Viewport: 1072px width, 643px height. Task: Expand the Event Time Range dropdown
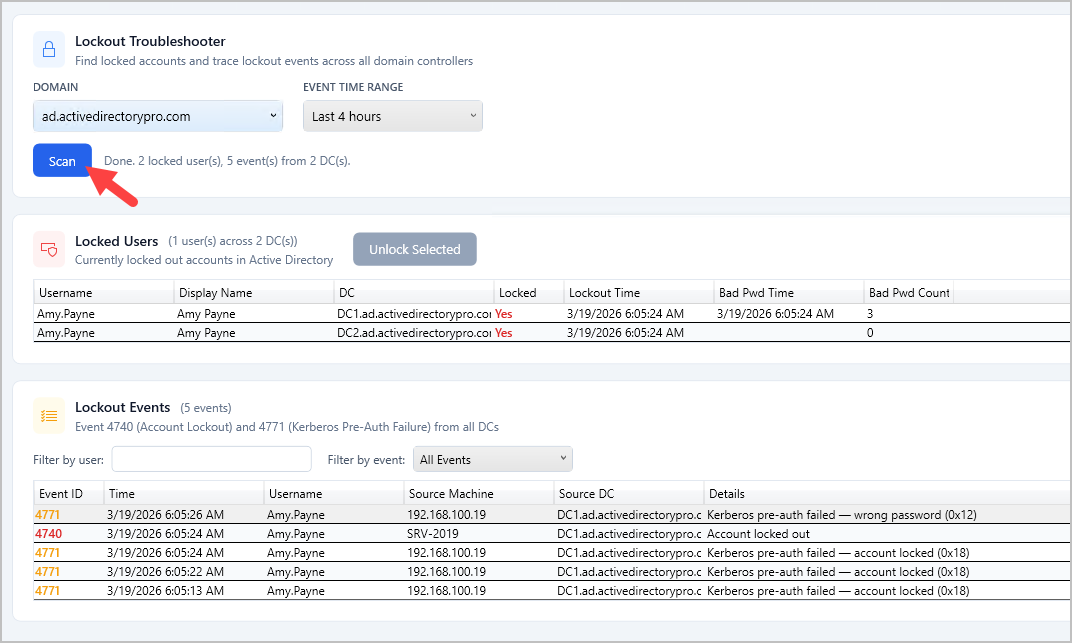(392, 116)
